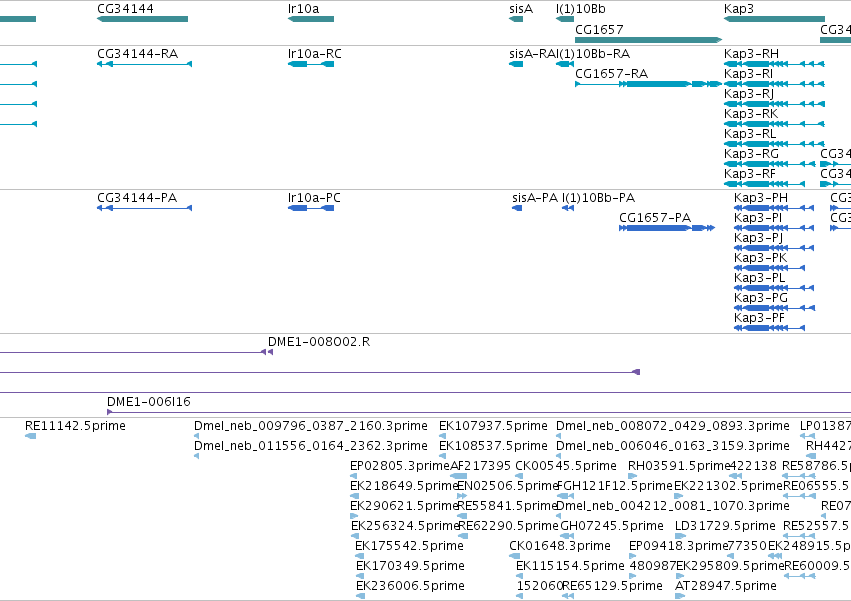Click the l(1)10Bb gene arrow

pyautogui.click(x=564, y=19)
